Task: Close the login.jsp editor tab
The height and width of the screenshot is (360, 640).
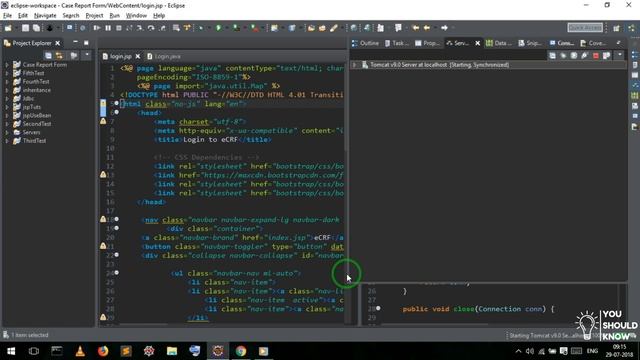Action: 138,56
